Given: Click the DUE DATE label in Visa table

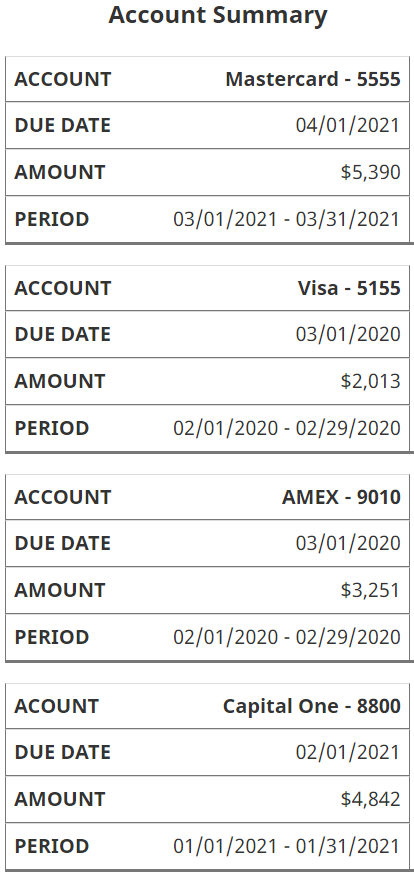Looking at the screenshot, I should coord(63,334).
